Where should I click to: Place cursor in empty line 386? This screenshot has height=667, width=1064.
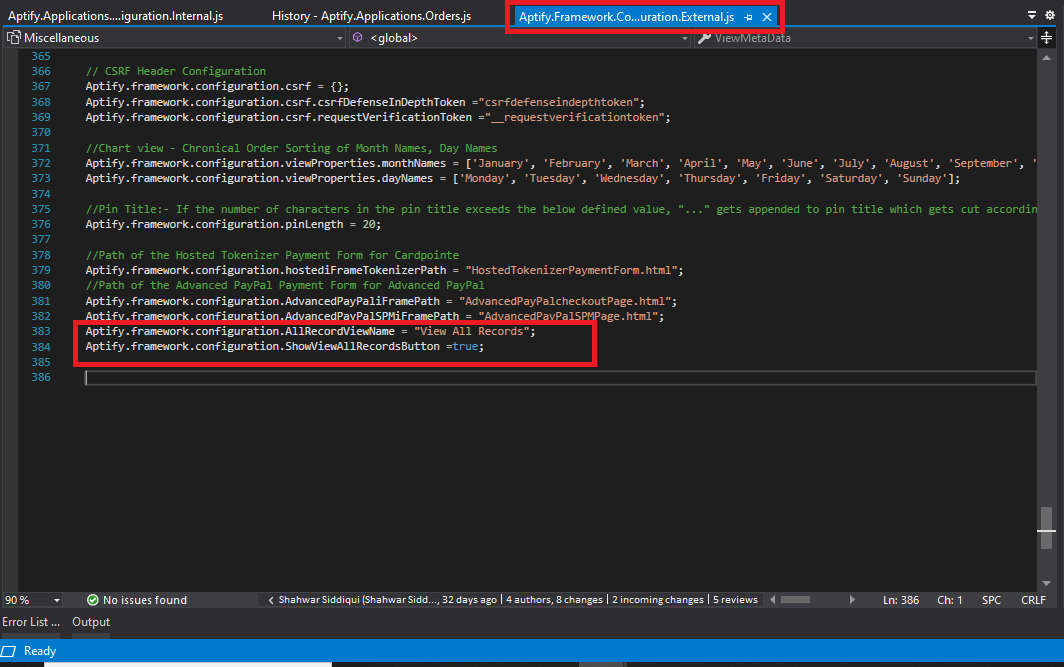coord(560,378)
